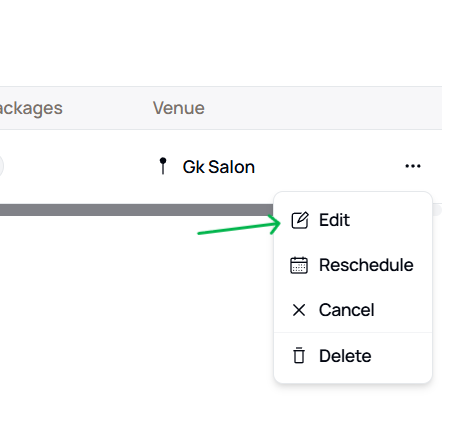The height and width of the screenshot is (447, 458).
Task: Click the partially visible package pill
Action: [1, 166]
